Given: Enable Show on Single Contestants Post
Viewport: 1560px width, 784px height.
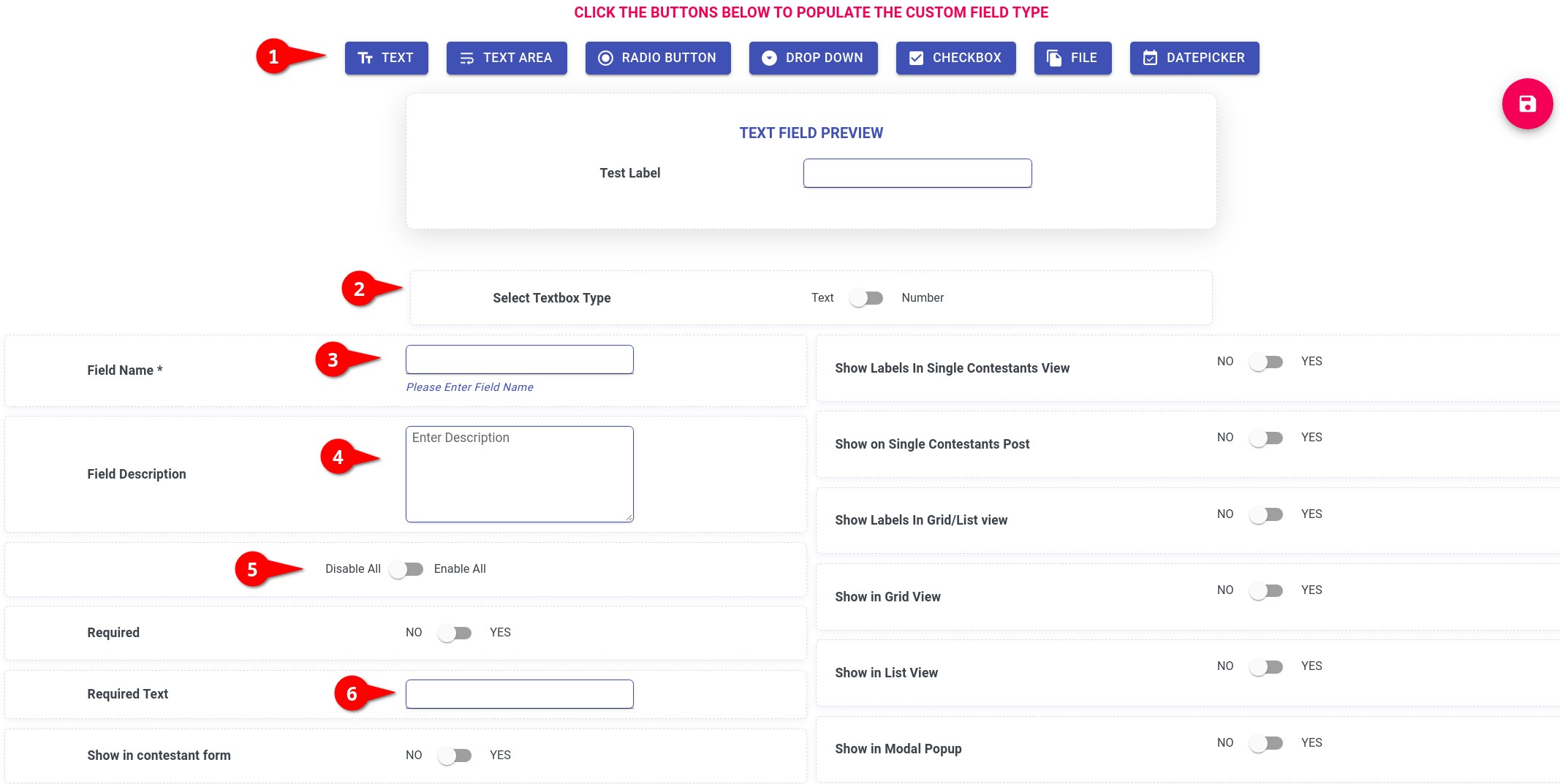Looking at the screenshot, I should (x=1266, y=438).
